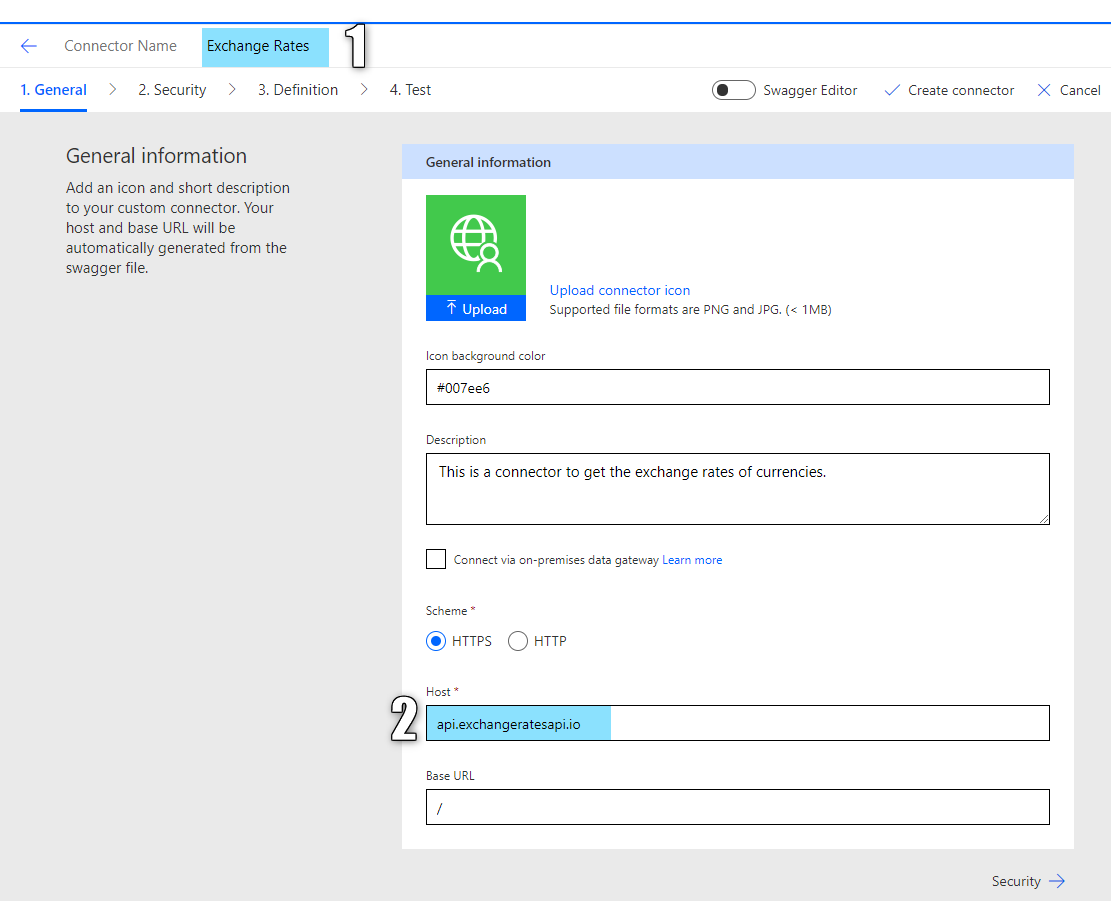The width and height of the screenshot is (1111, 901).
Task: Toggle the Swagger Editor switch
Action: (x=733, y=90)
